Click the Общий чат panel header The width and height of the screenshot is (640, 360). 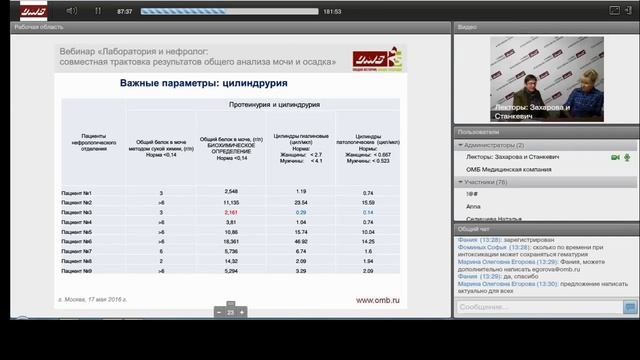tap(547, 229)
